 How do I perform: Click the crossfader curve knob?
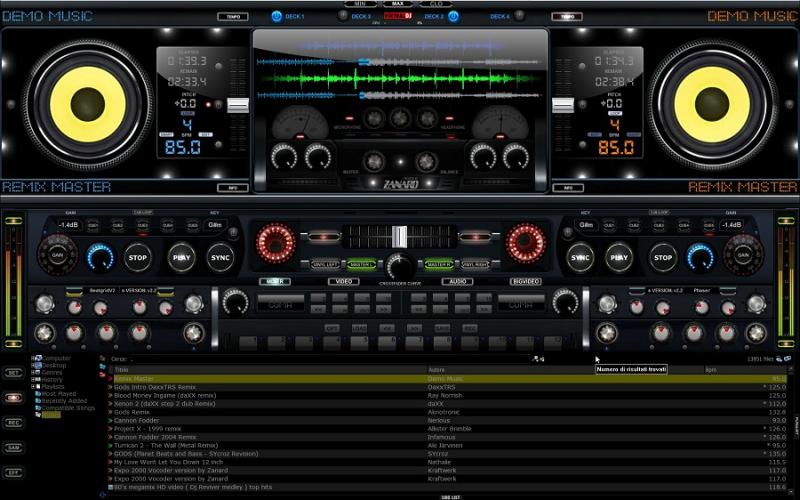coord(400,265)
